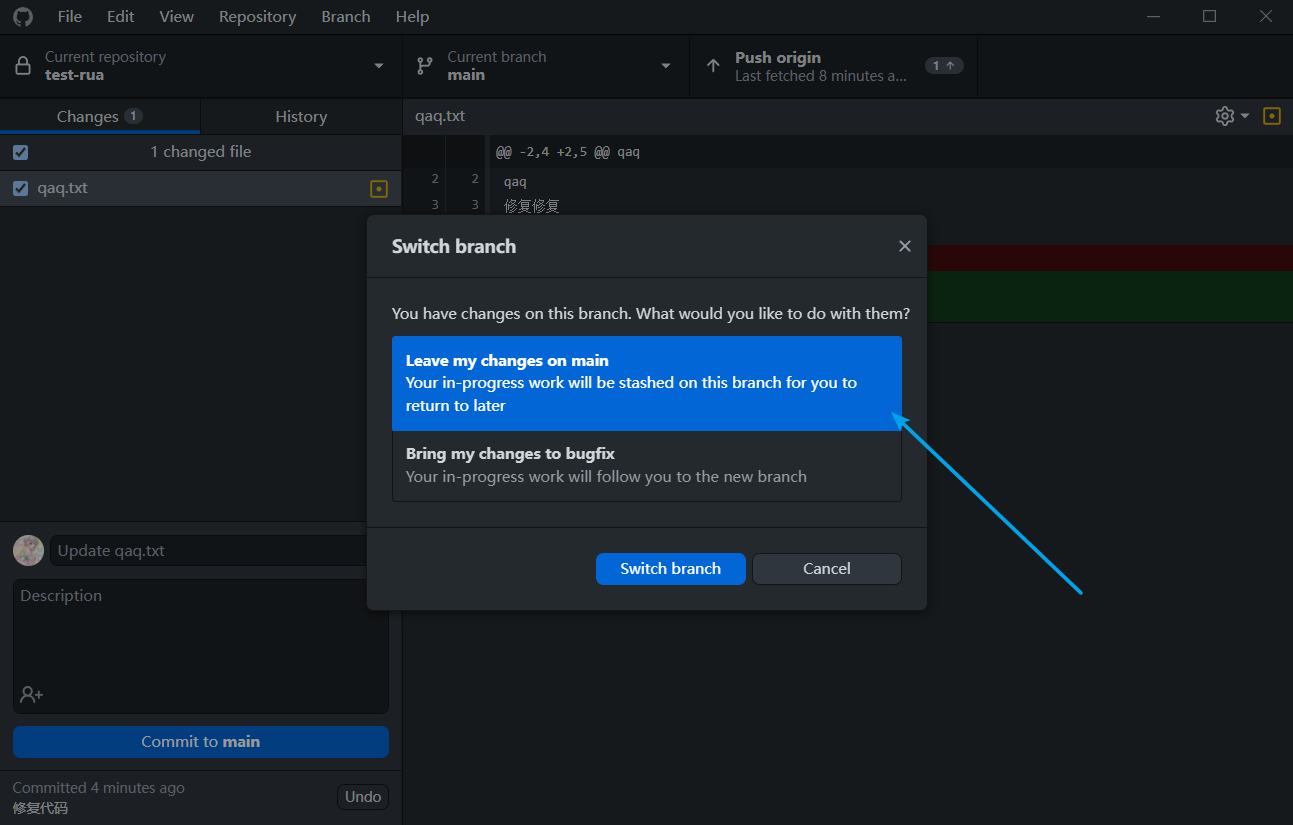The image size is (1293, 825).
Task: Select Bring my changes to bugfix option
Action: 646,465
